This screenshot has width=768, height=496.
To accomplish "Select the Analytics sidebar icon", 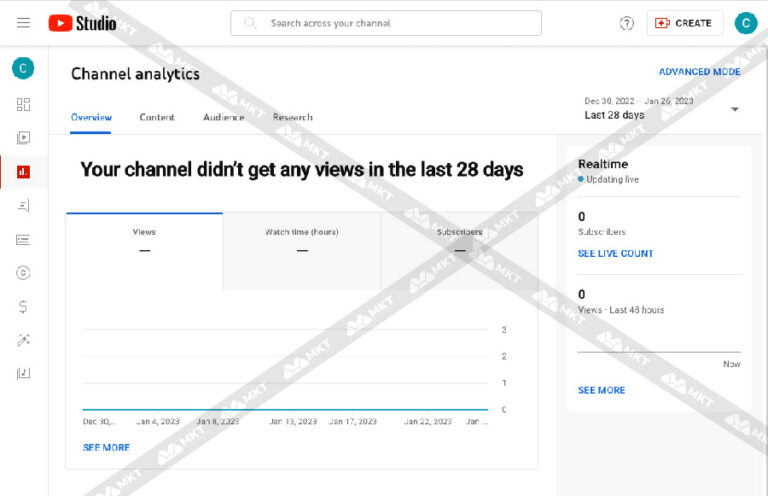I will [x=23, y=172].
